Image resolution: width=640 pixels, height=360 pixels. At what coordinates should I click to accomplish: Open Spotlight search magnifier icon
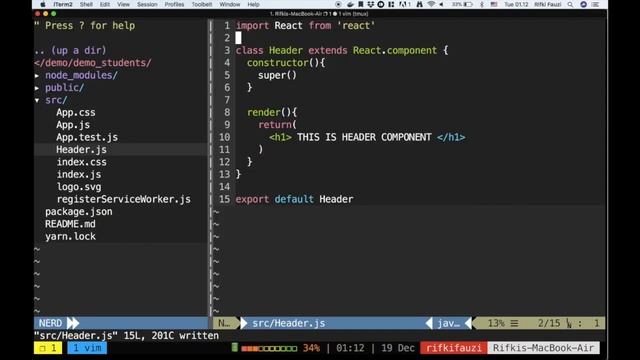coord(570,4)
